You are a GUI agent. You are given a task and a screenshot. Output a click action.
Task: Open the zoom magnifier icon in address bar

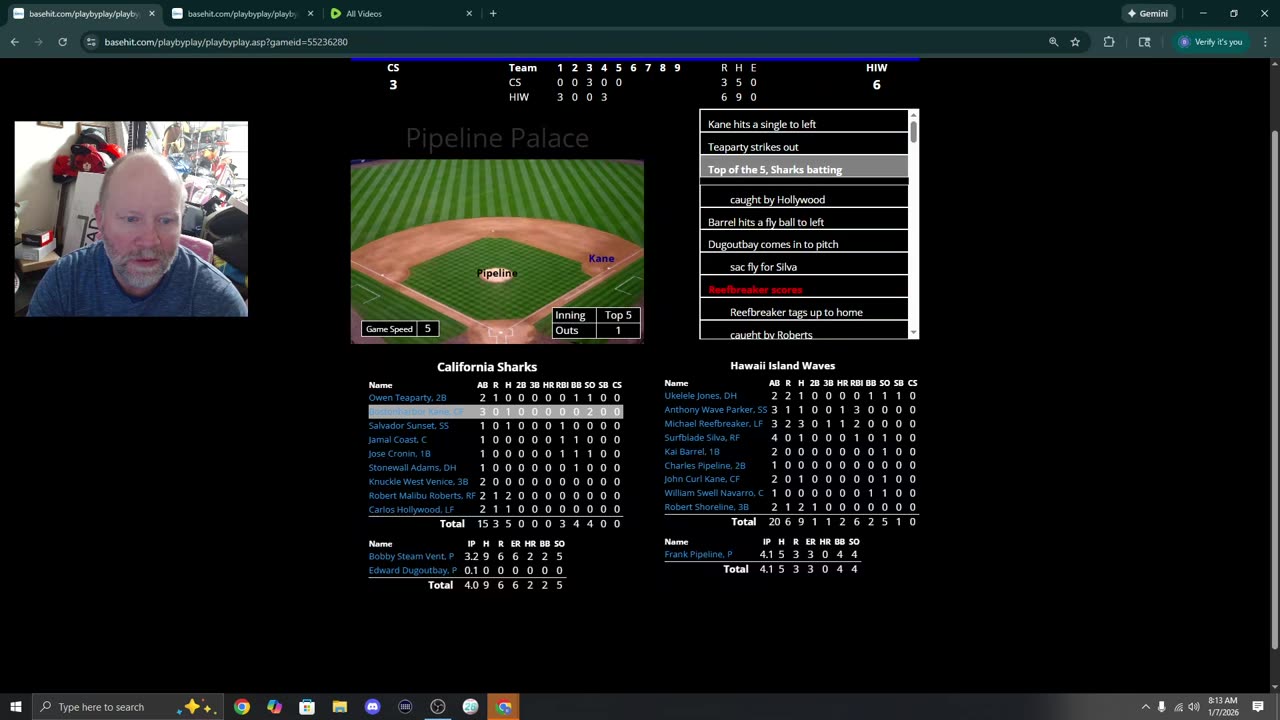[x=1053, y=42]
